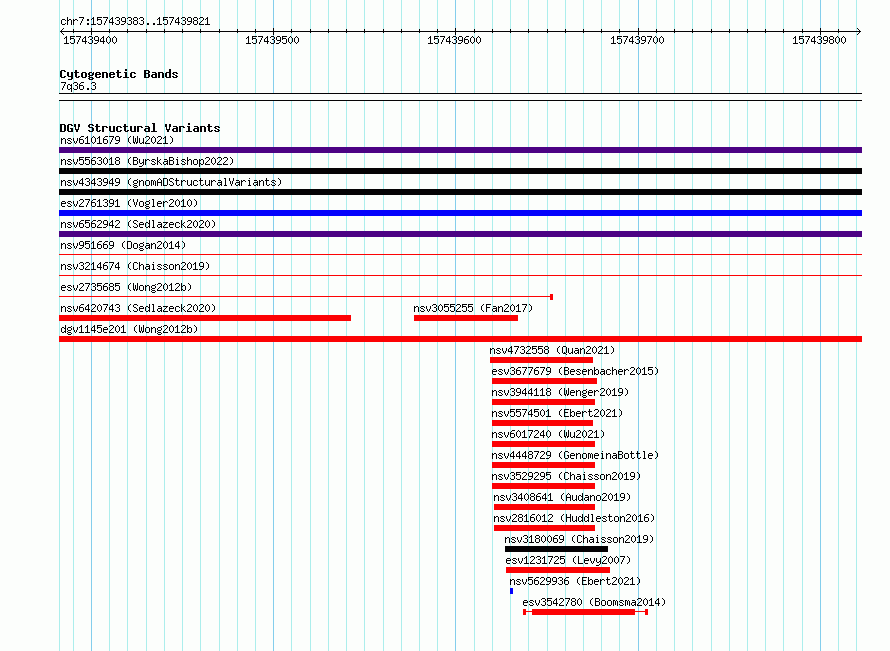This screenshot has width=890, height=651.
Task: Click ruler position 157439400
Action: (x=90, y=40)
